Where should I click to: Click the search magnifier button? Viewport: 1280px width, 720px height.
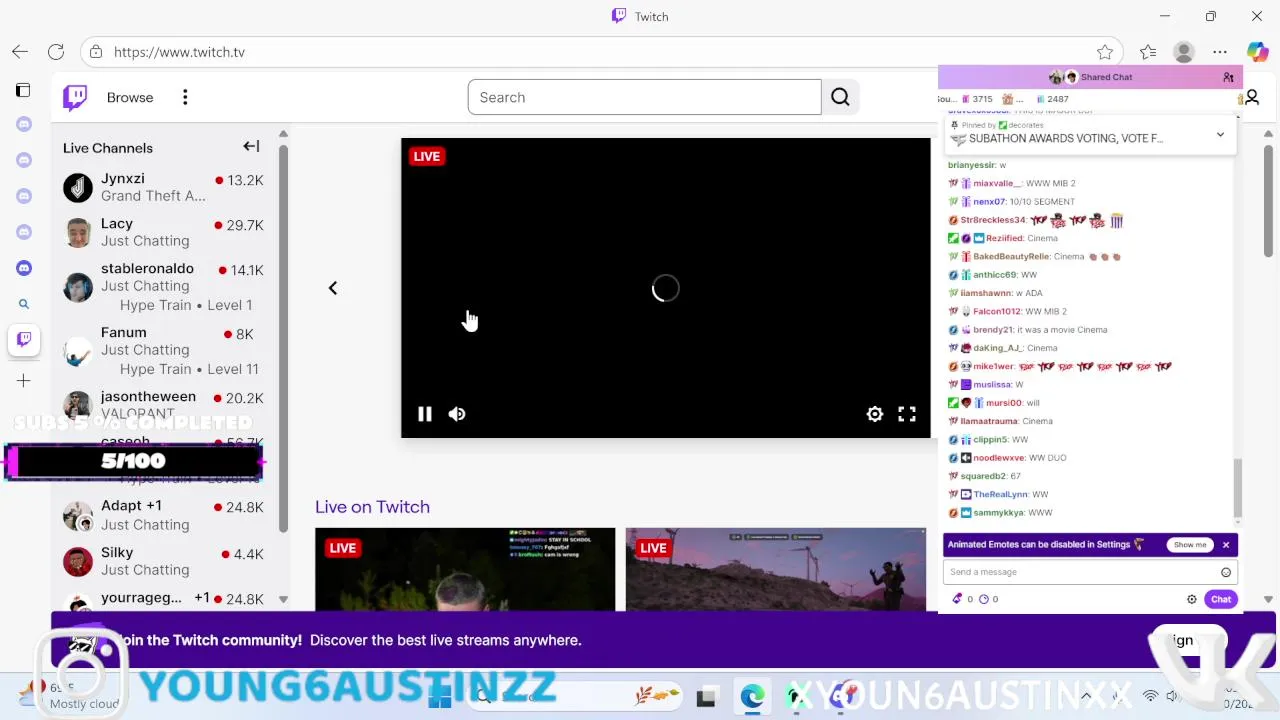(840, 97)
